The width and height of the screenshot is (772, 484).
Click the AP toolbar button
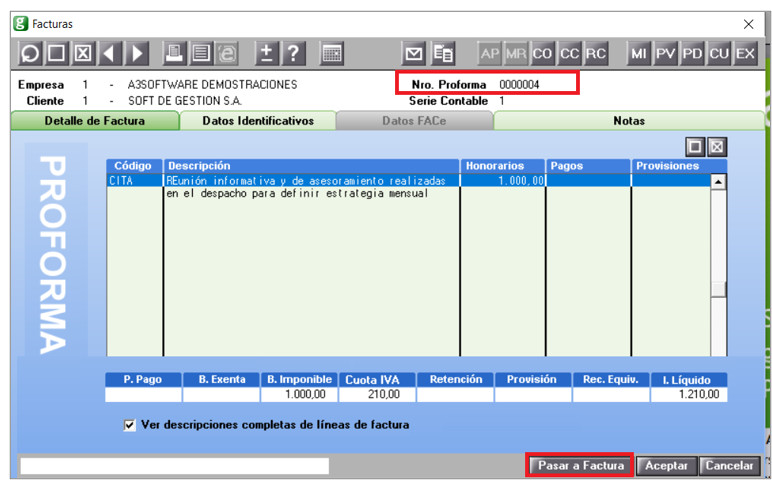490,53
